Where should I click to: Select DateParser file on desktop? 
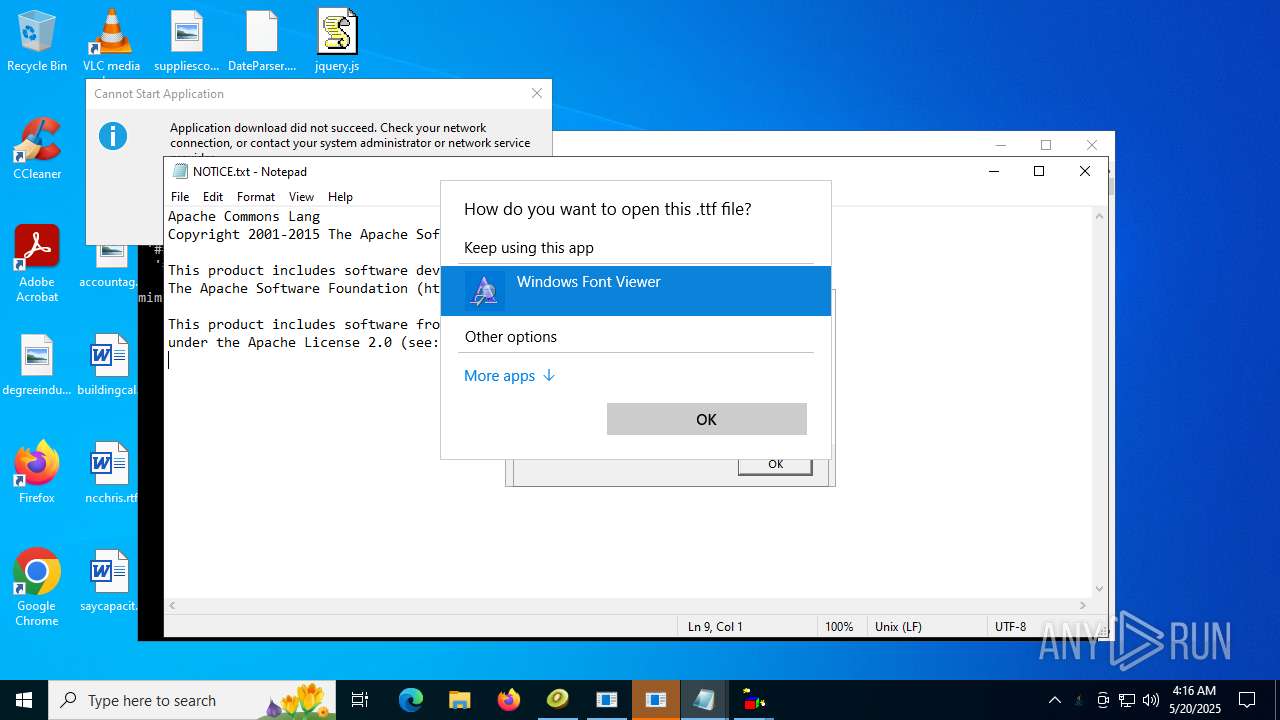coord(262,41)
